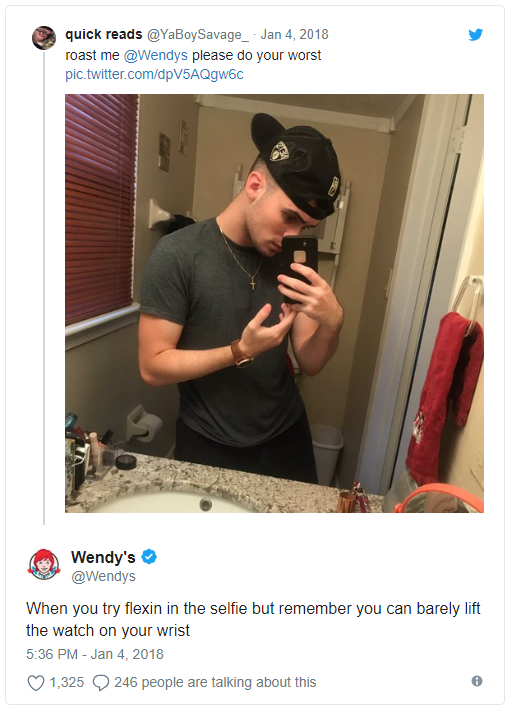This screenshot has height=712, width=517.
Task: Click the Wendy's reply tweet text
Action: click(x=253, y=619)
